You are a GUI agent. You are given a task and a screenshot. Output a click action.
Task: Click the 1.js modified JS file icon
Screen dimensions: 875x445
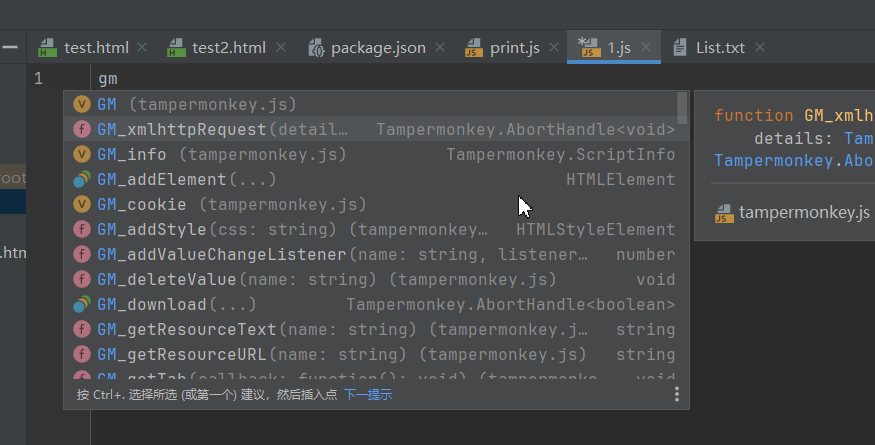tap(589, 48)
